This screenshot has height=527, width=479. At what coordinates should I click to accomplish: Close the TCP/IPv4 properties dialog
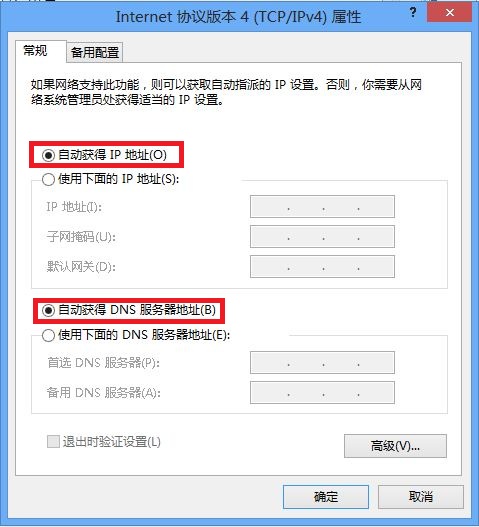(x=449, y=12)
